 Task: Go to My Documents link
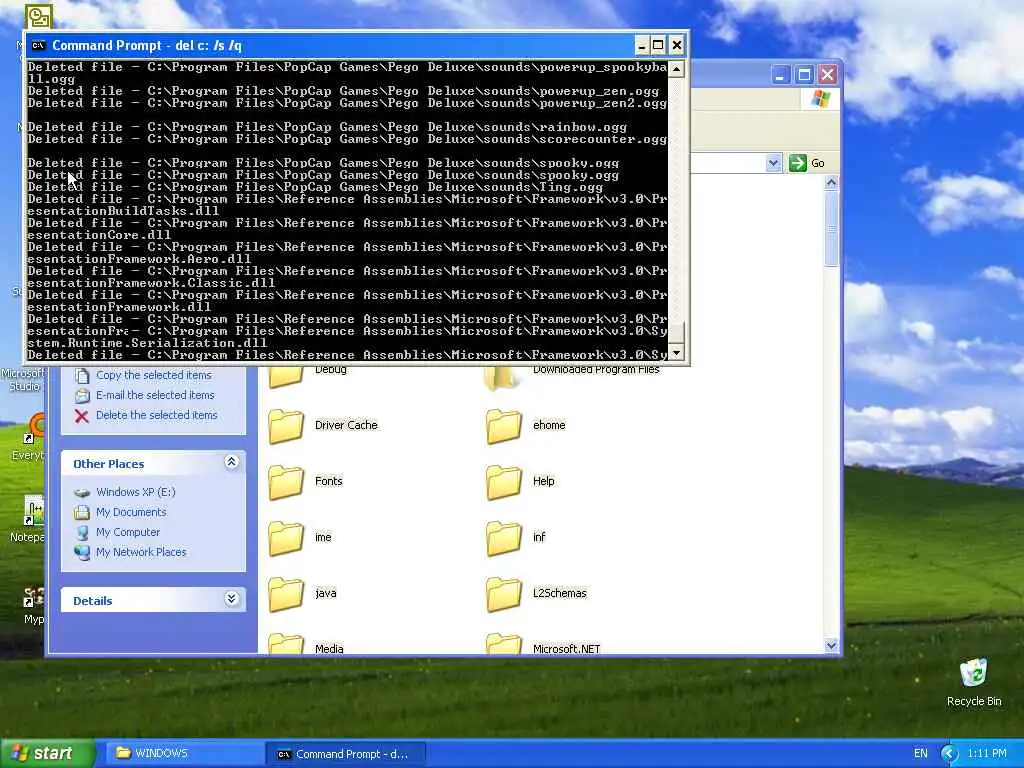click(x=131, y=512)
